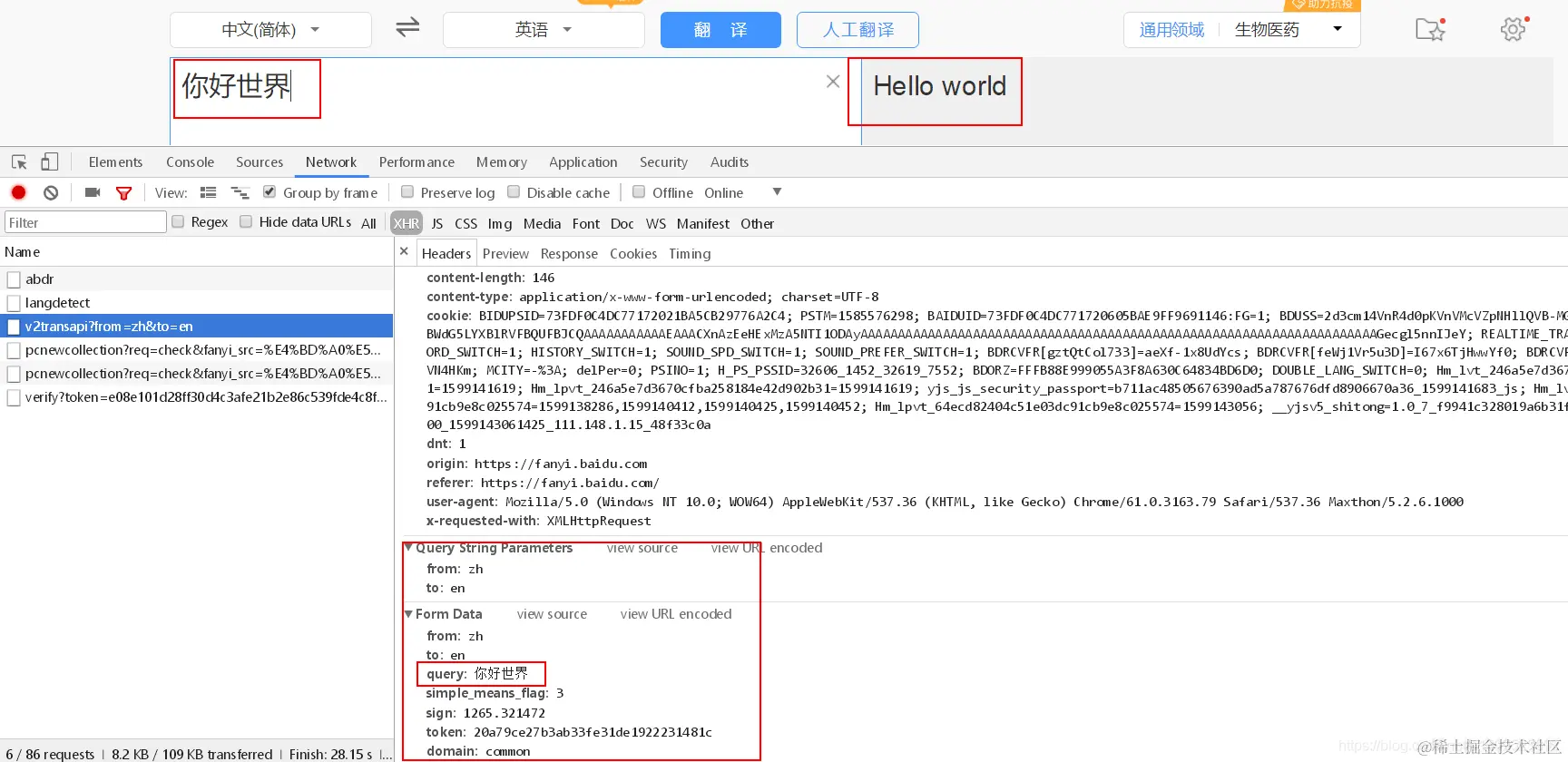
Task: Enable the Regex checkbox
Action: coord(178,221)
